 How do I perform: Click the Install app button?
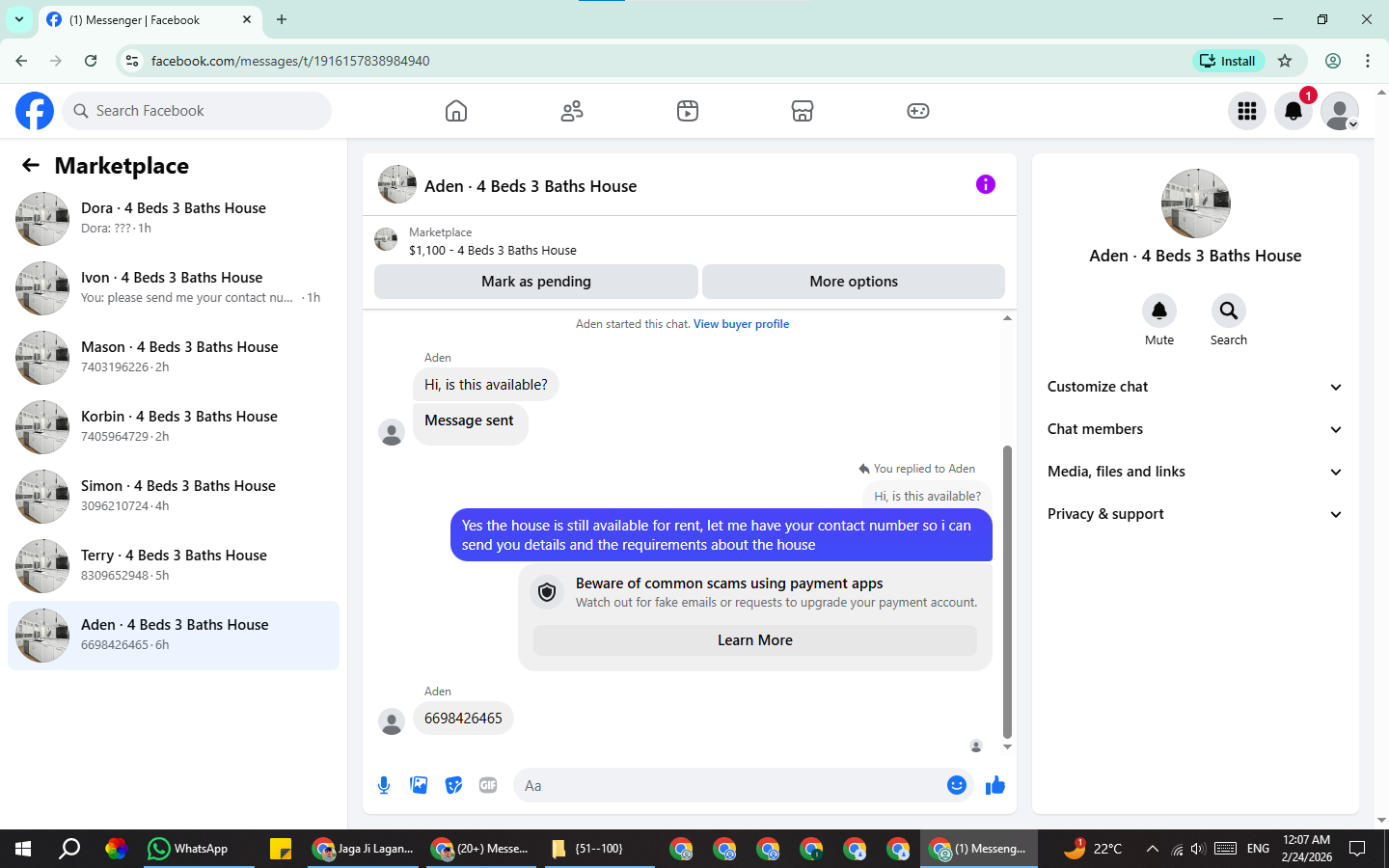pyautogui.click(x=1228, y=61)
